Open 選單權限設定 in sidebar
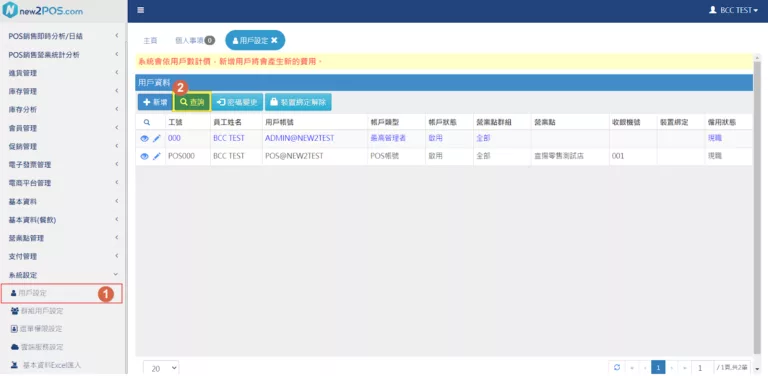This screenshot has height=376, width=768. point(37,329)
